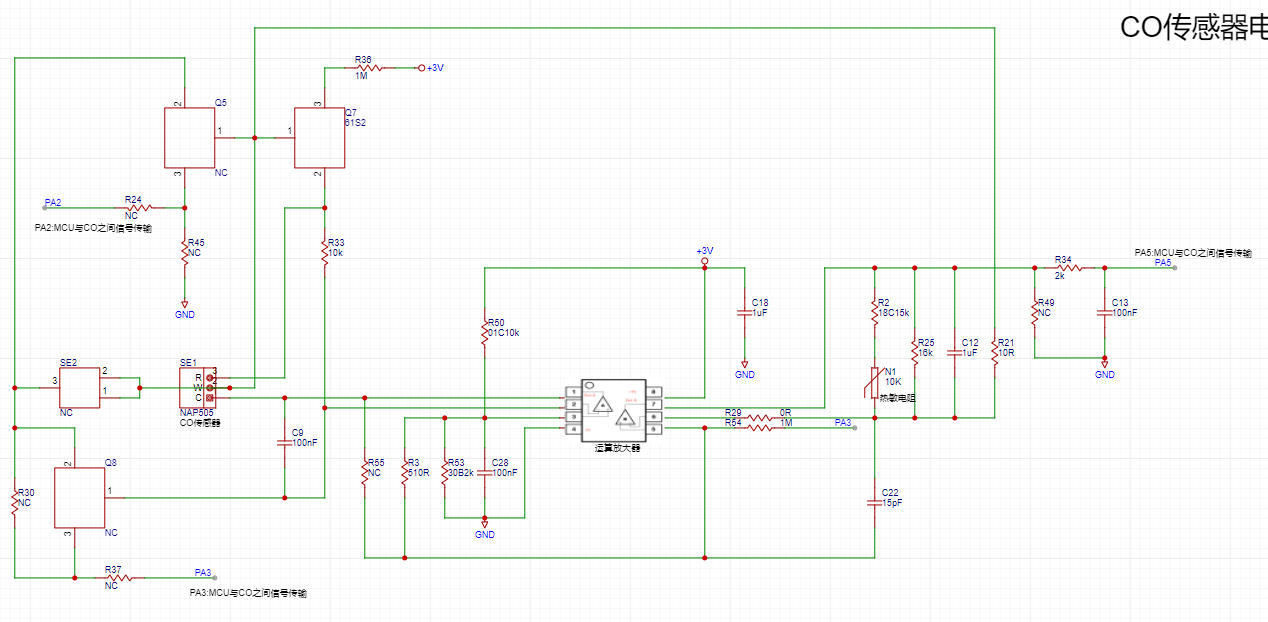Screen dimensions: 1268x622
Task: Select capacitor C9 100nF symbol
Action: point(284,442)
